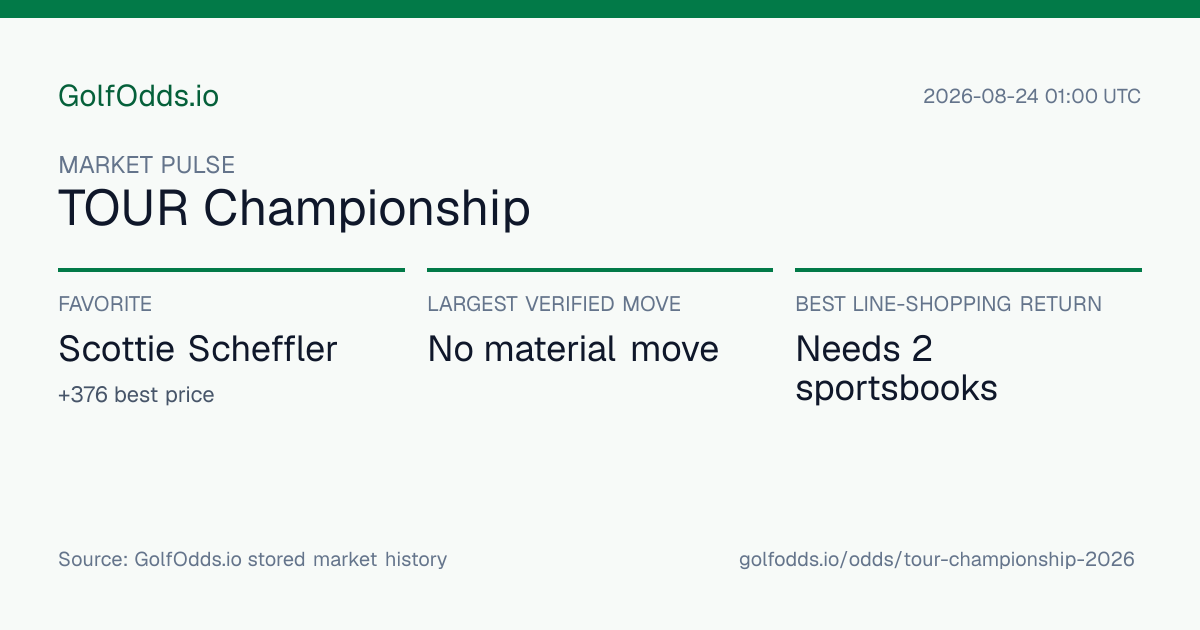
Task: Click the word Championship in title
Action: coord(367,208)
